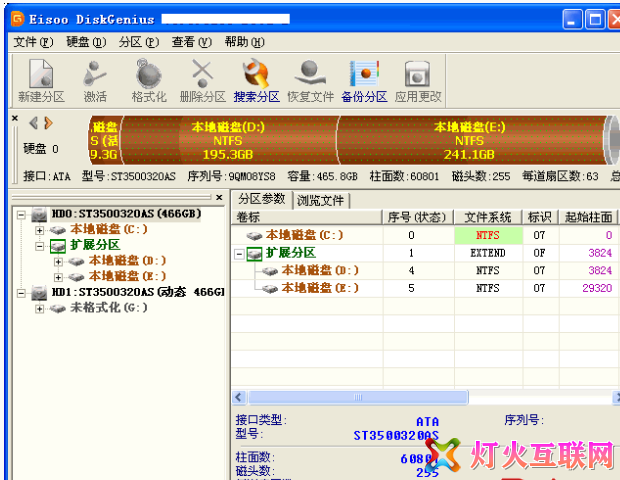Click the Search Partition (搜索分区) icon
Screen dimensions: 620x480
pos(256,74)
